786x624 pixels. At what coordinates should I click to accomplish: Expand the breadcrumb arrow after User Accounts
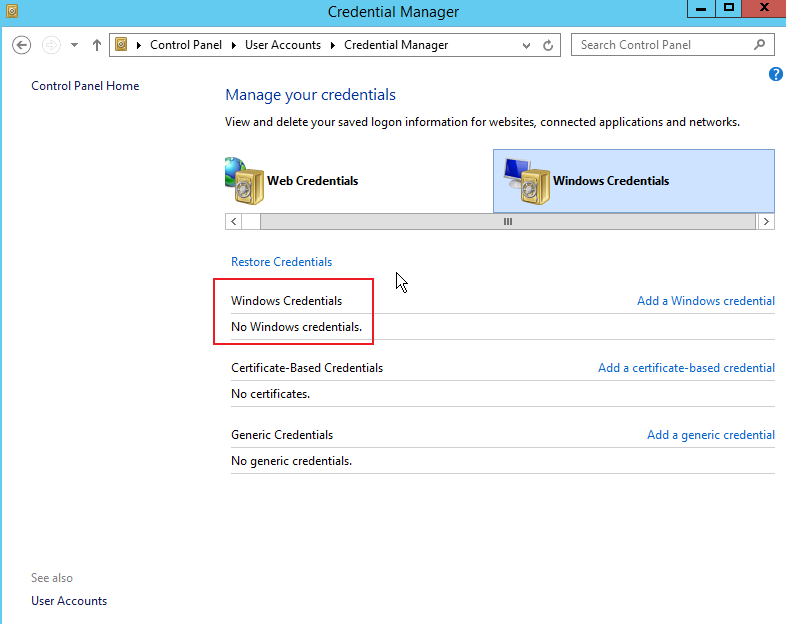[332, 45]
